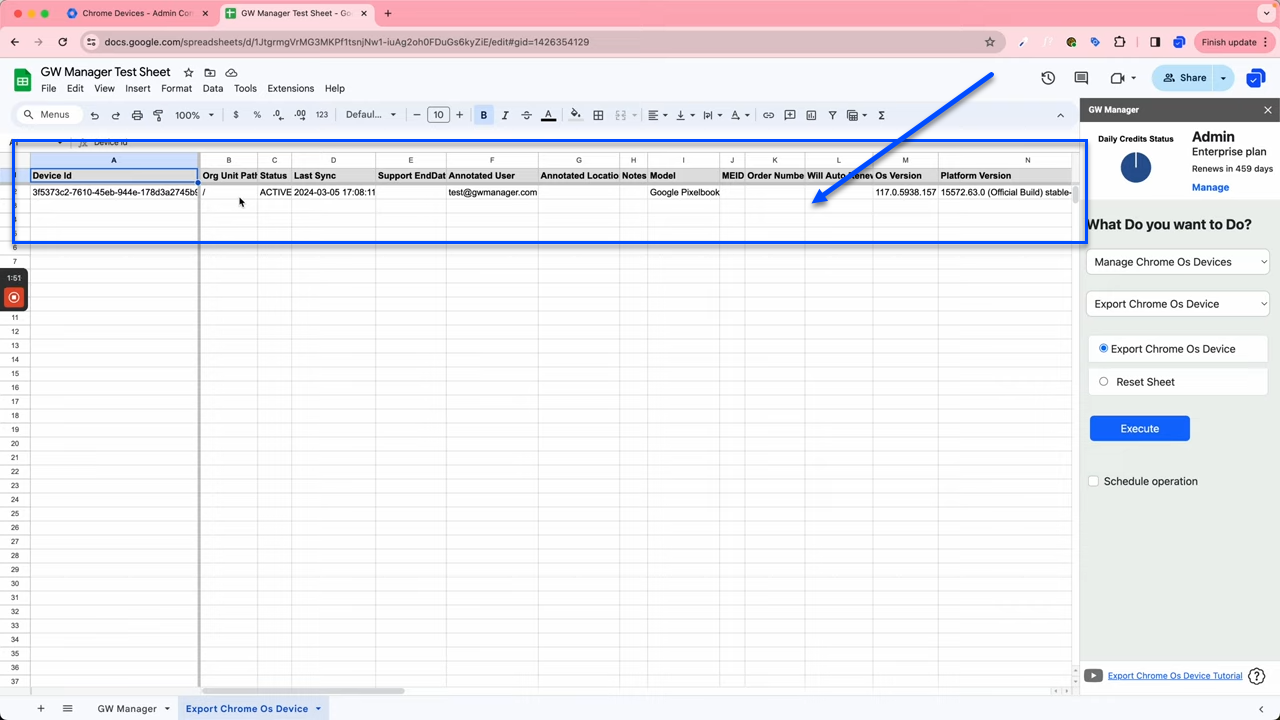The height and width of the screenshot is (720, 1280).
Task: Check the cloud document status icon
Action: tap(232, 73)
